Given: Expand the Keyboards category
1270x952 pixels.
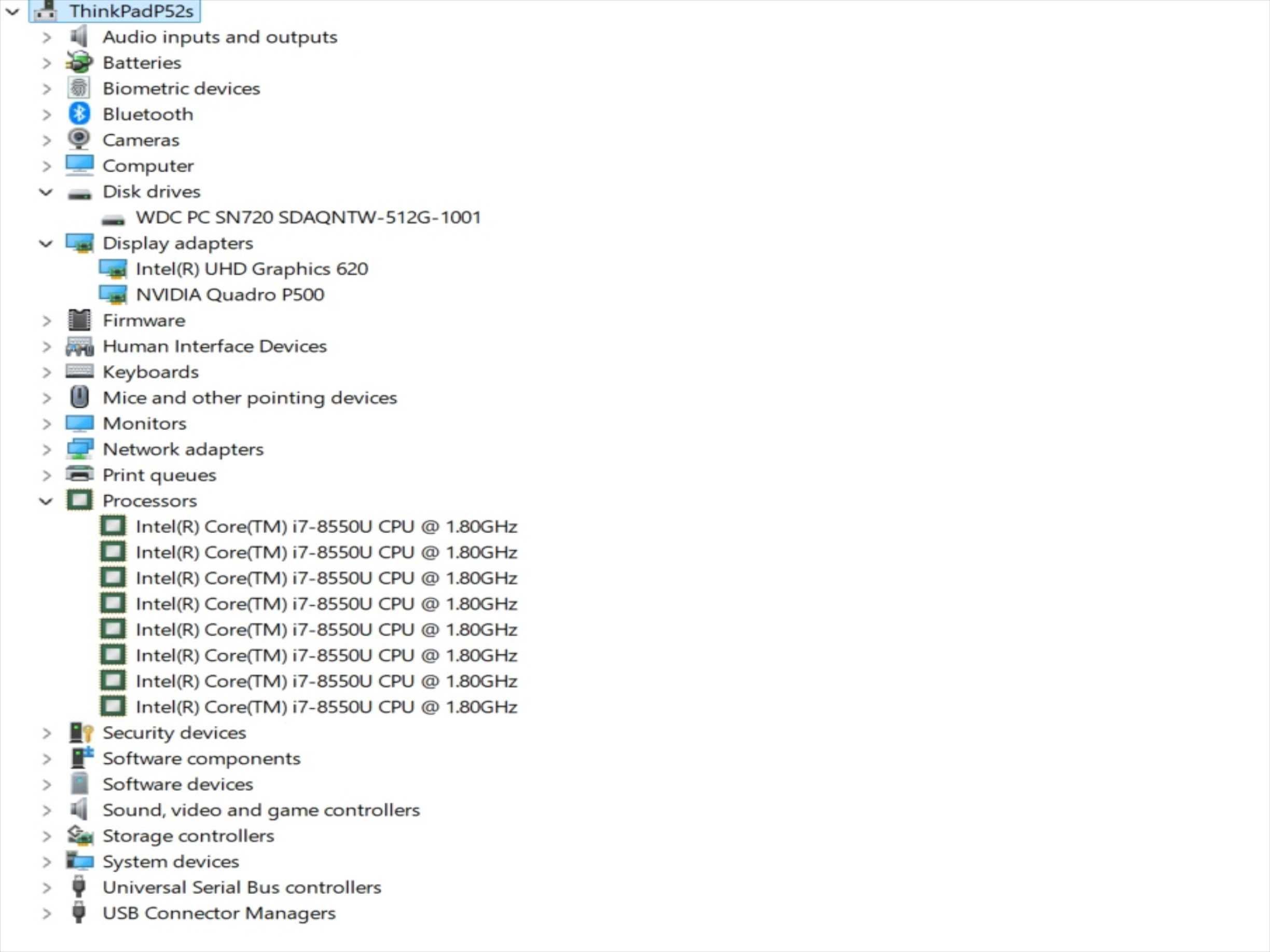Looking at the screenshot, I should click(47, 372).
